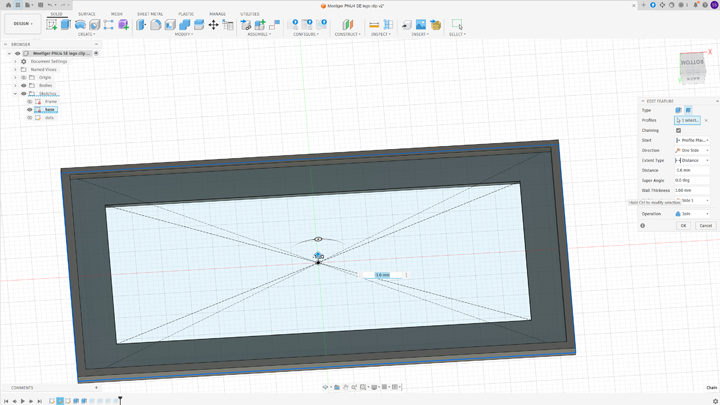Cancel the Edit Feature dialog
720x405 pixels.
[705, 225]
